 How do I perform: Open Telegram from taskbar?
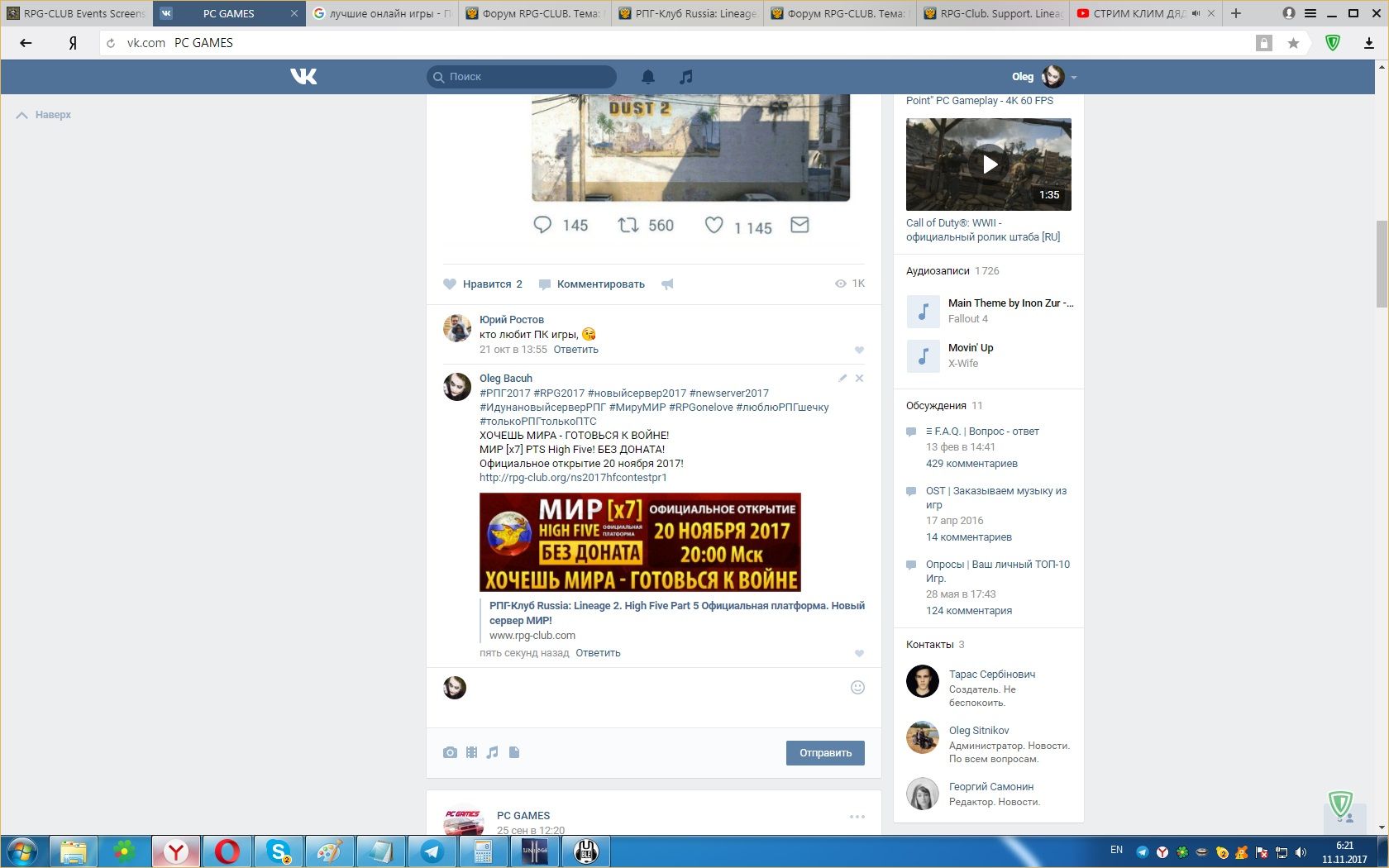pos(432,851)
